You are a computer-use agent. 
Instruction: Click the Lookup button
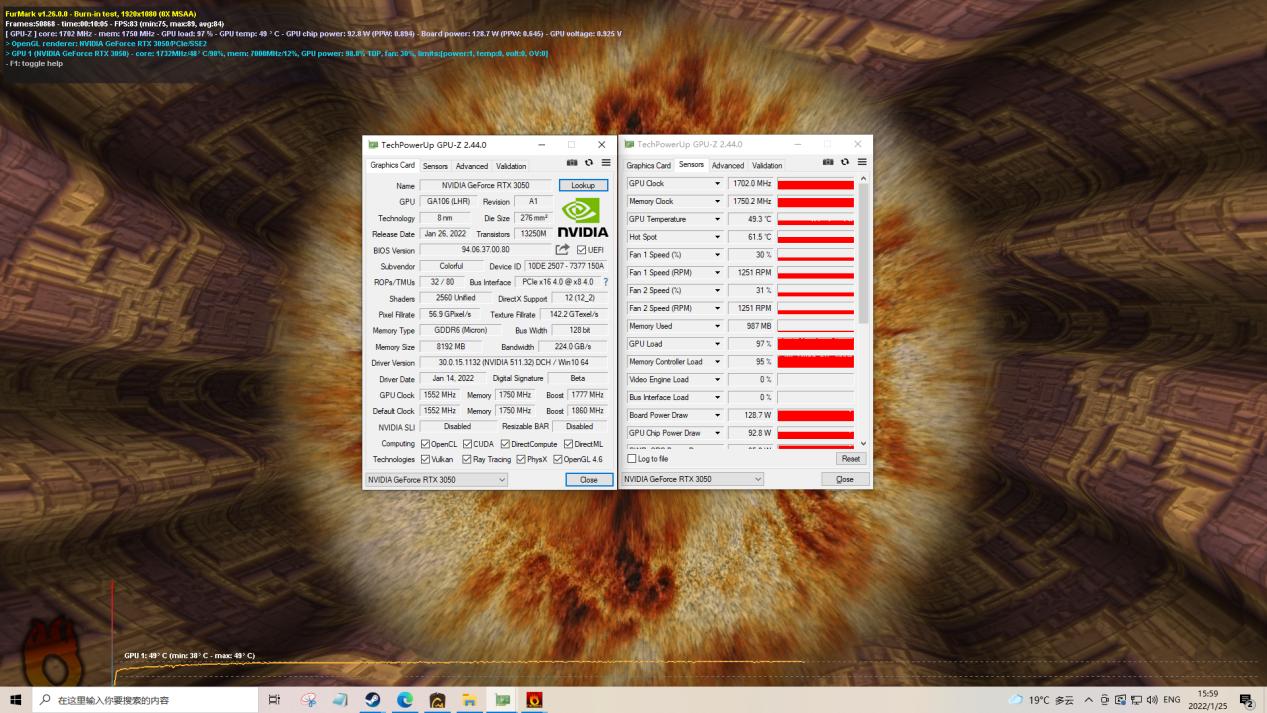click(x=583, y=185)
